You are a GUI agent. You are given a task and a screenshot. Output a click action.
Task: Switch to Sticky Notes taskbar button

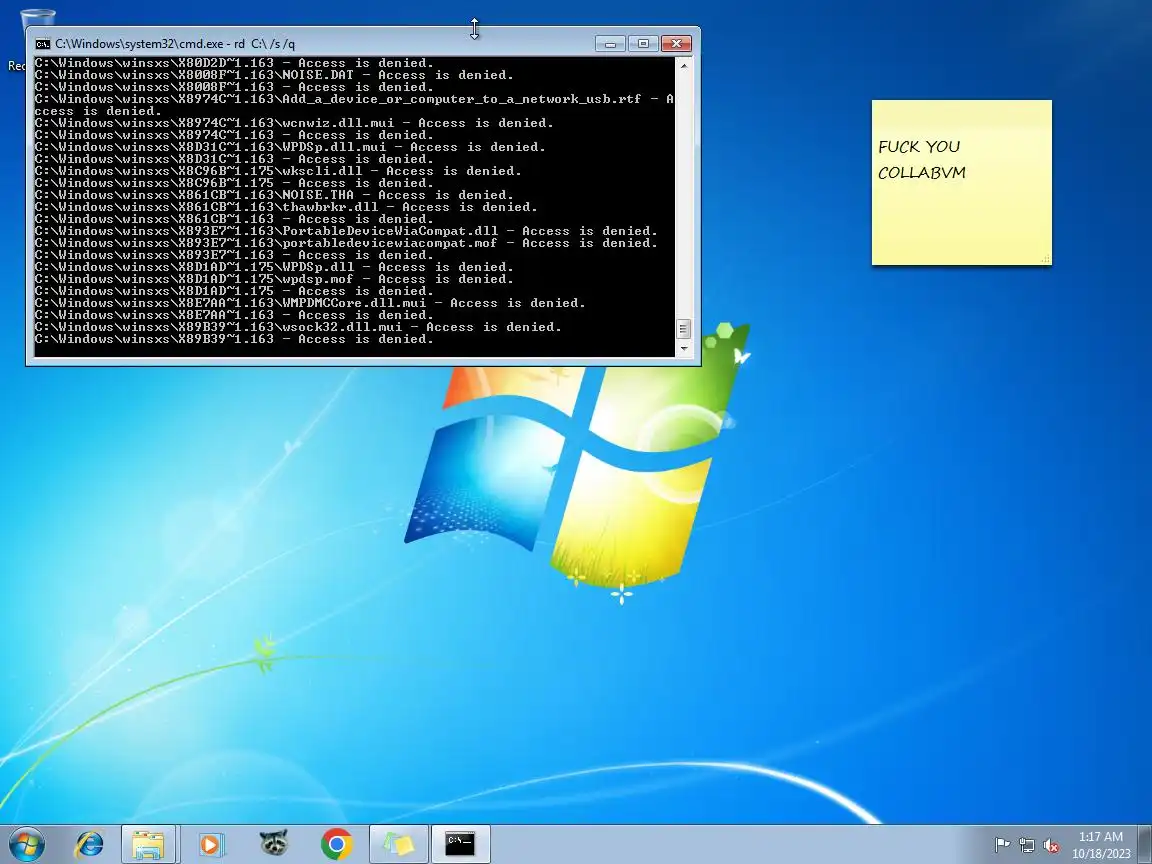pos(399,844)
